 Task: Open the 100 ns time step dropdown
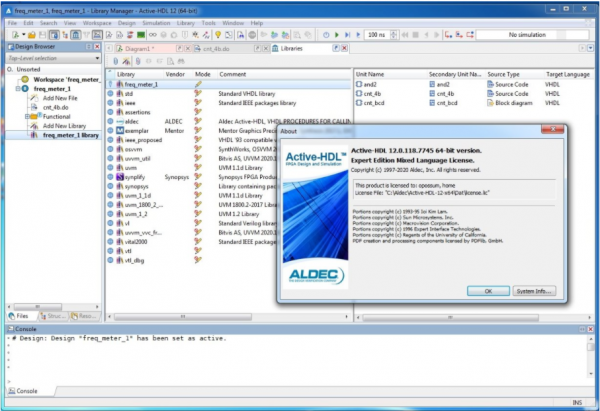coord(393,35)
